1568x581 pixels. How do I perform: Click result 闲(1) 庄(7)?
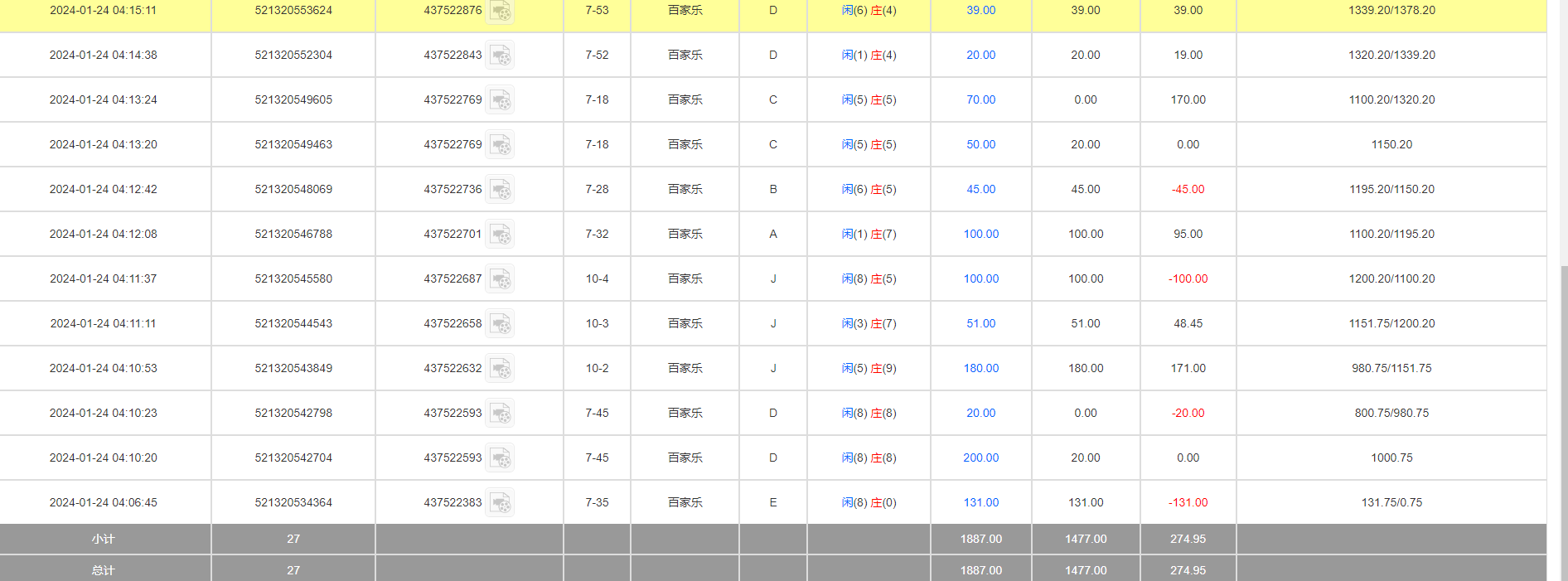point(869,234)
